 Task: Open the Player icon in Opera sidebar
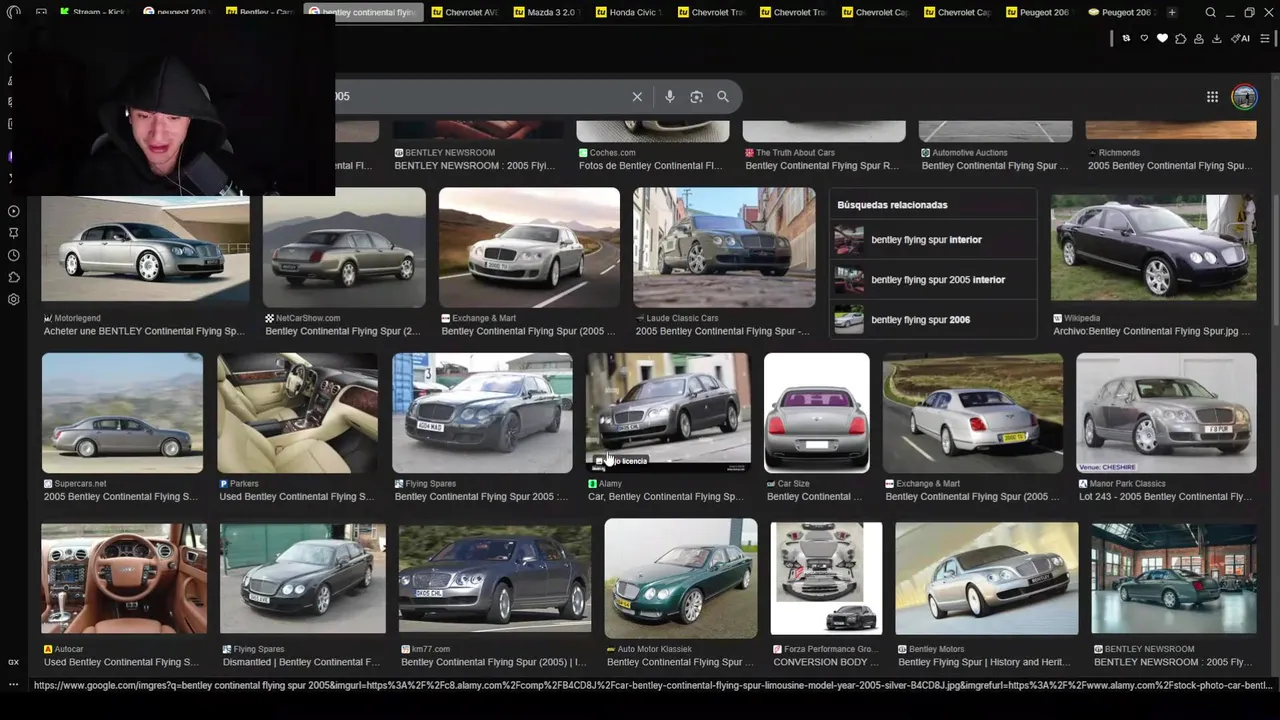pos(14,211)
